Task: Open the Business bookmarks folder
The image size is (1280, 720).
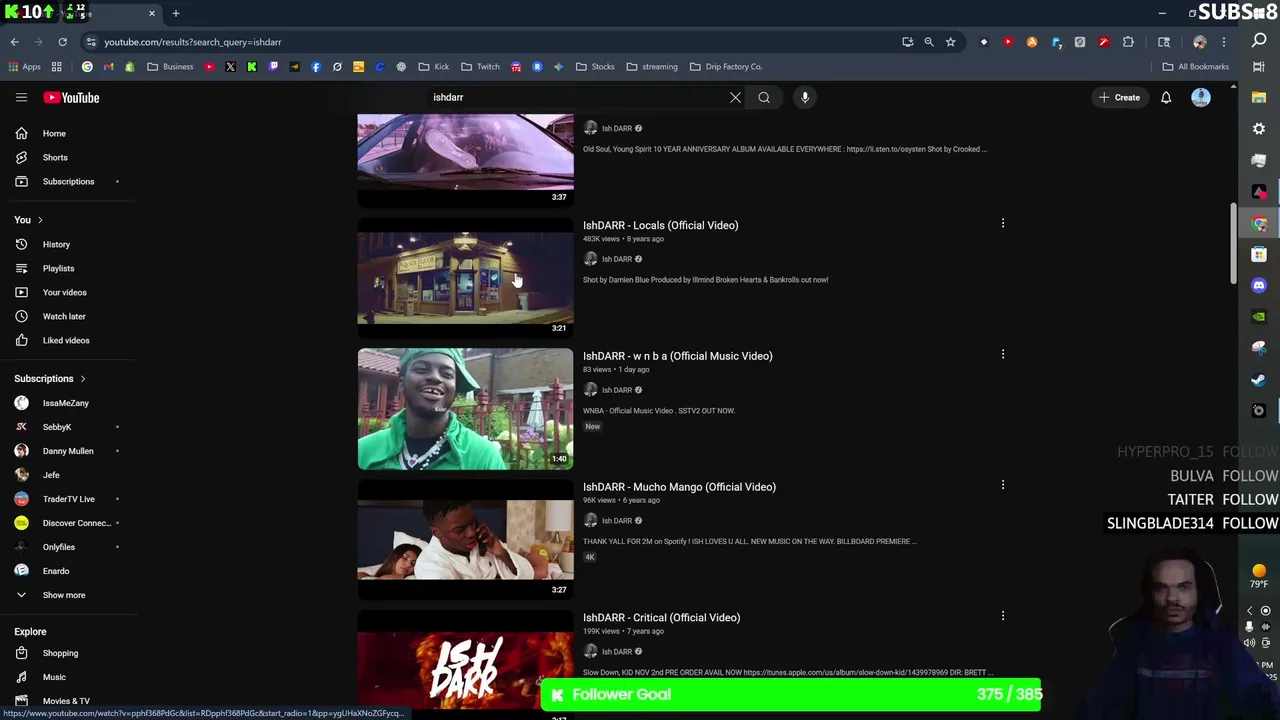Action: click(170, 67)
